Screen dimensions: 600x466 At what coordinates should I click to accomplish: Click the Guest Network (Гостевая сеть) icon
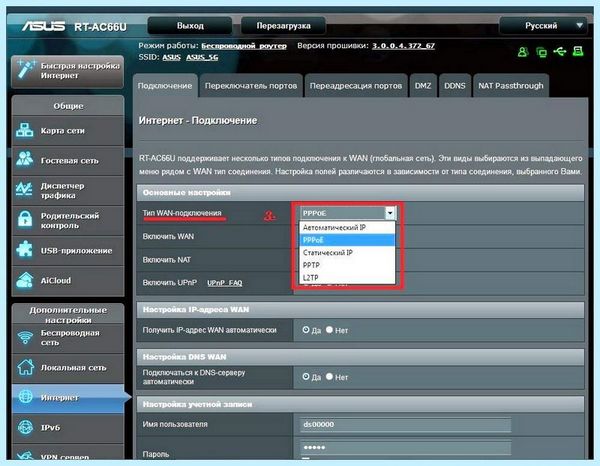pos(24,160)
